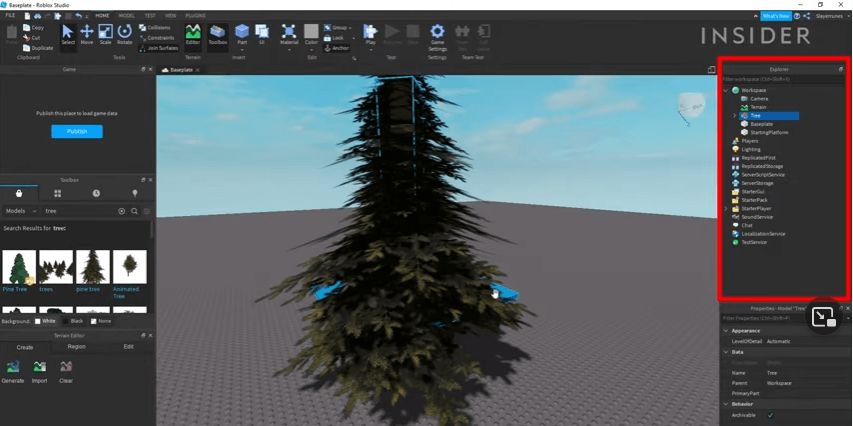Activate the Scale tool
Screen dimensions: 853x426
coord(105,35)
